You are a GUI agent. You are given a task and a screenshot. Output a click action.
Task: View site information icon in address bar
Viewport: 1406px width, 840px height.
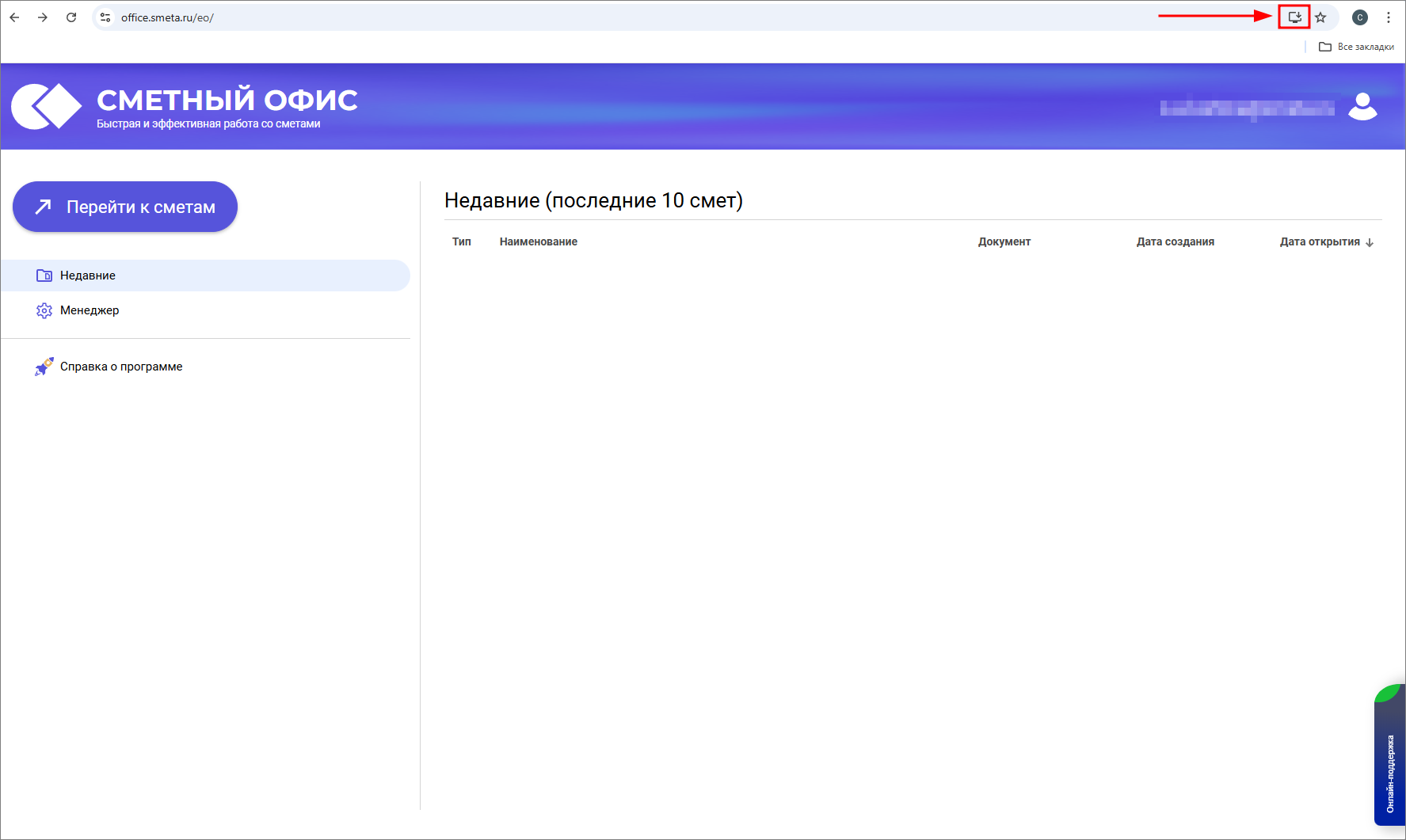105,17
